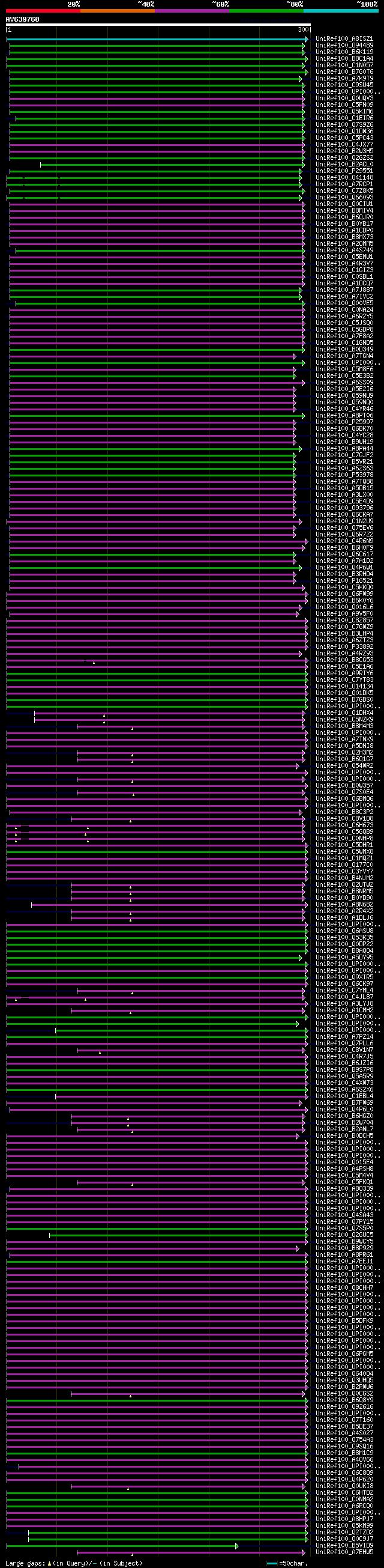Select hit label UniRef100_B8C1A4
384x1568 pixels.
click(344, 59)
